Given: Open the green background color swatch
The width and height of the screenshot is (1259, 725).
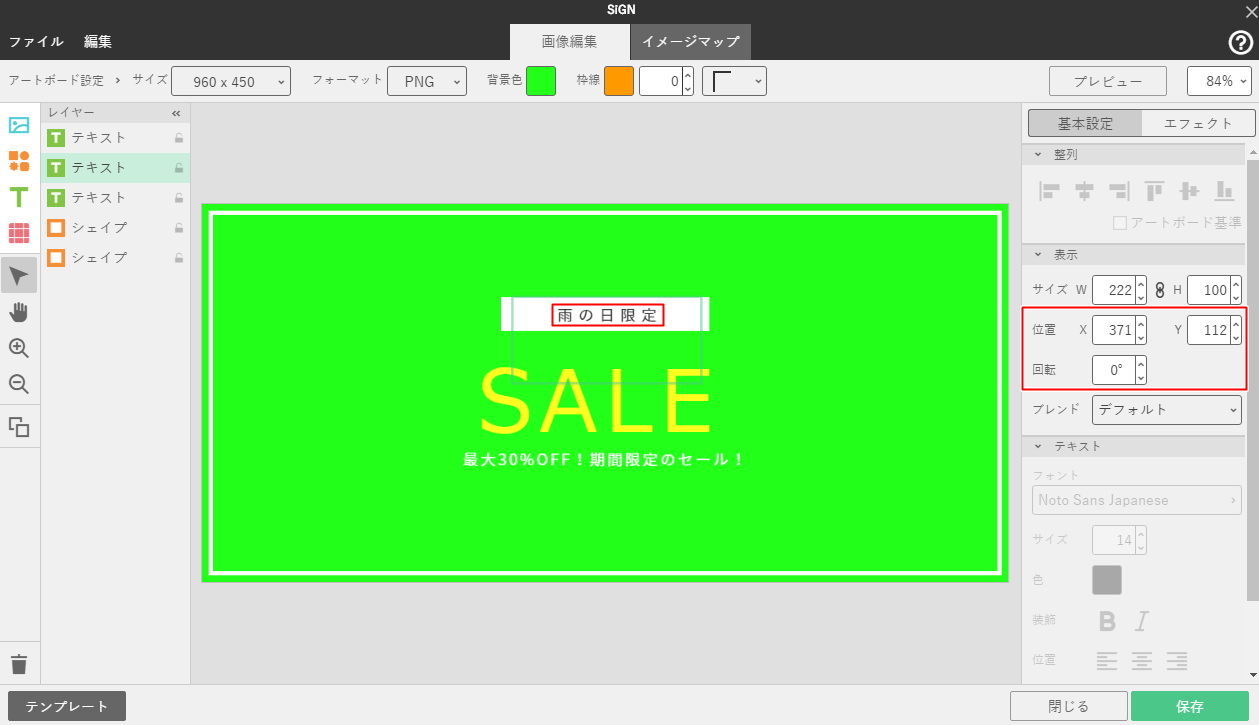Looking at the screenshot, I should pos(541,81).
